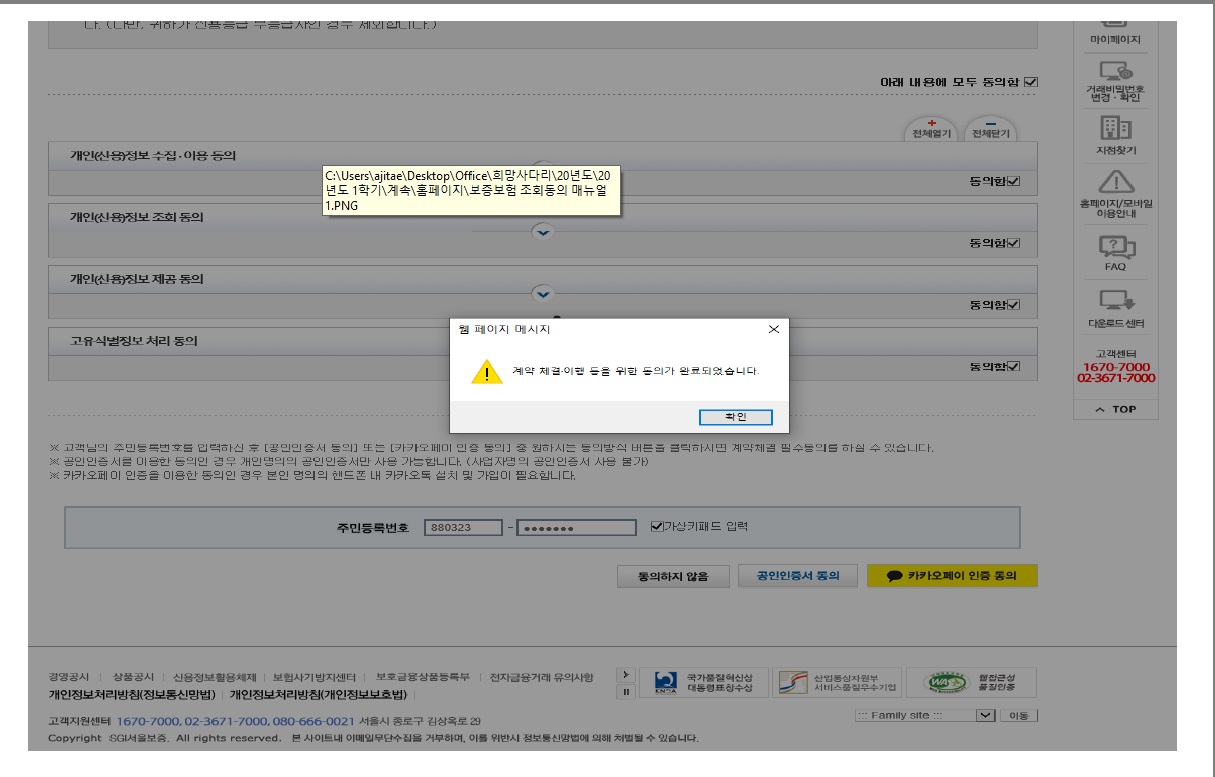Open the 웹접근성 품질인증 WA banner
1215x777 pixels.
971,683
